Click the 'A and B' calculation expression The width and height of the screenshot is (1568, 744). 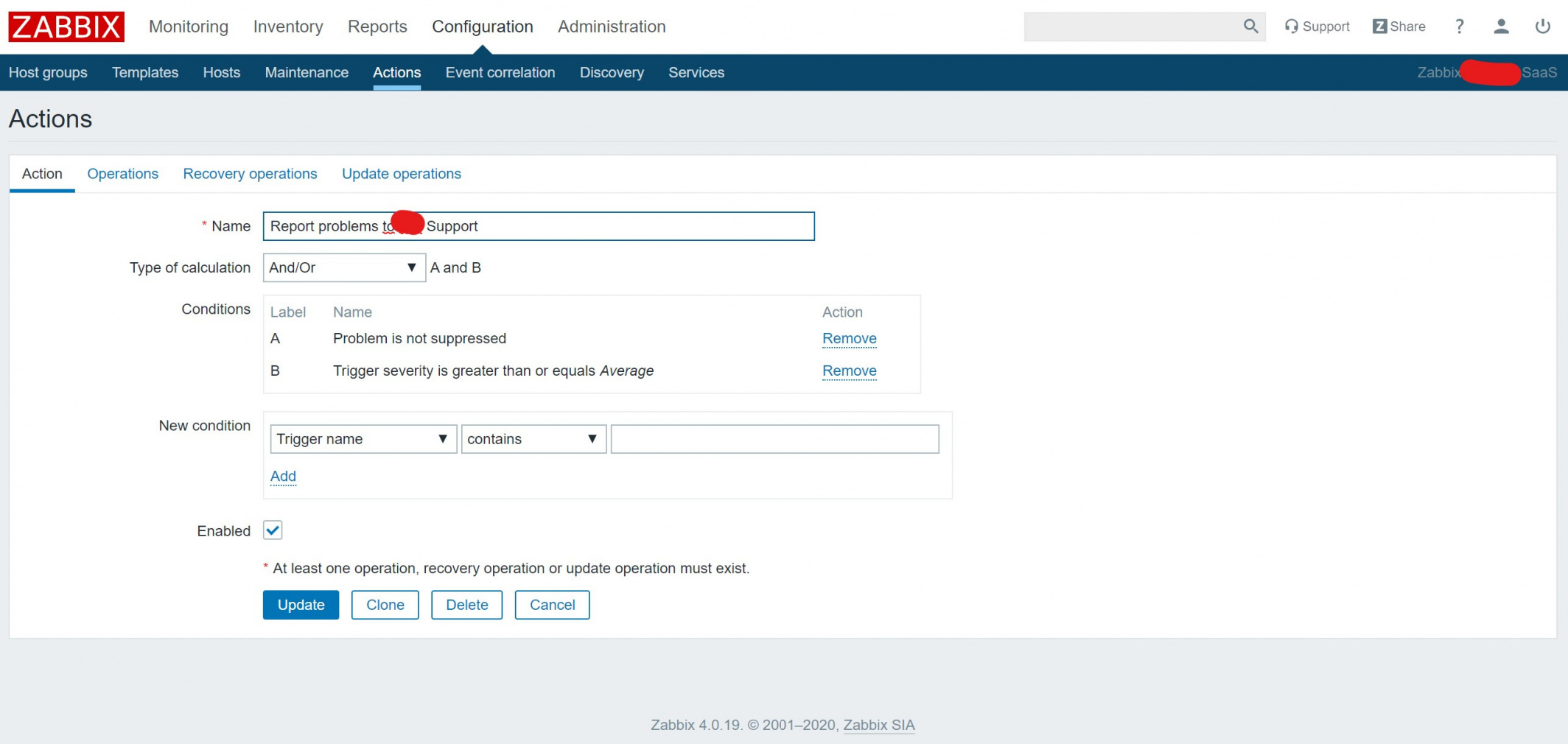click(455, 268)
